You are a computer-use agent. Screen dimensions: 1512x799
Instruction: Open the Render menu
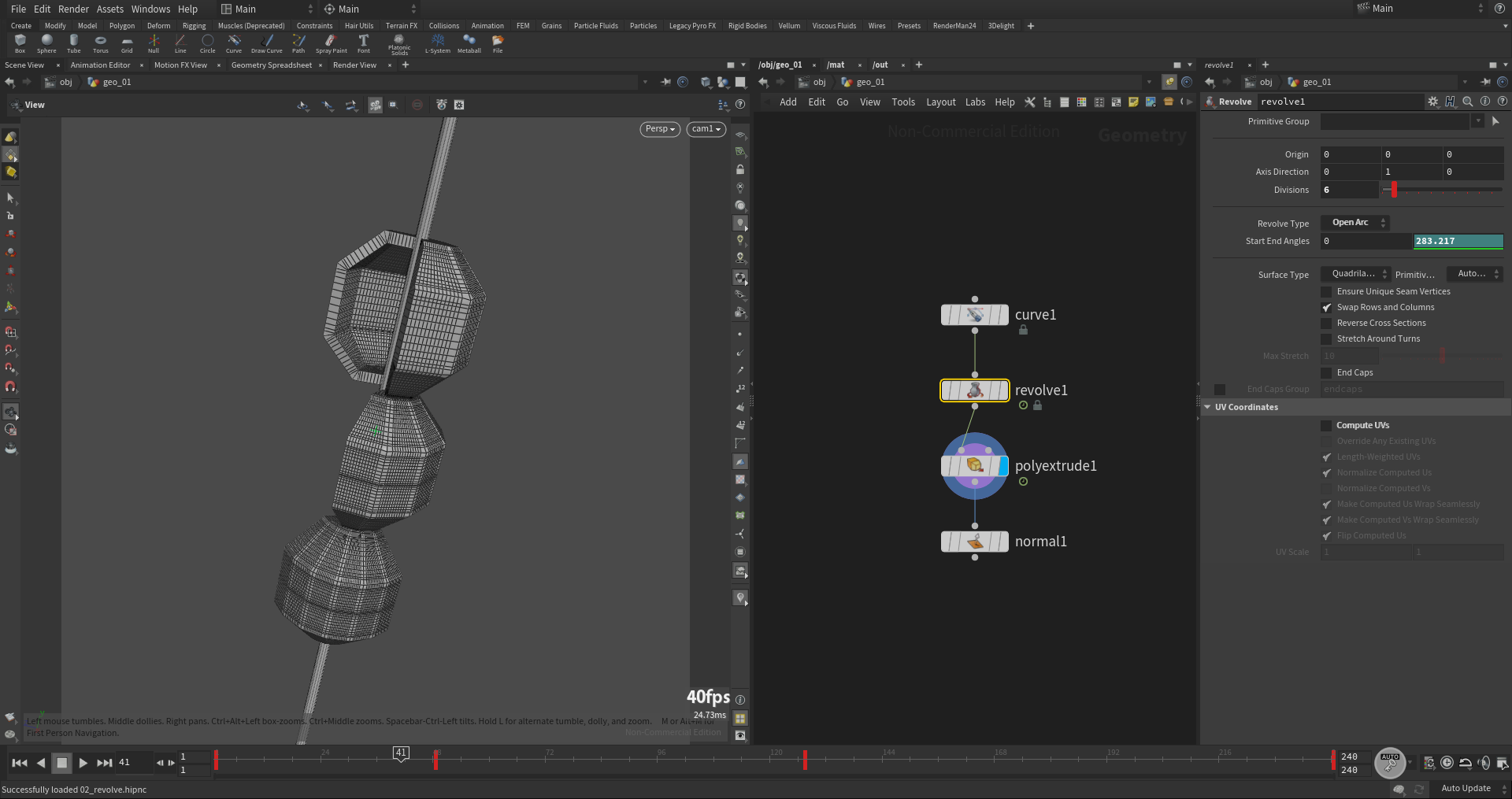[73, 9]
